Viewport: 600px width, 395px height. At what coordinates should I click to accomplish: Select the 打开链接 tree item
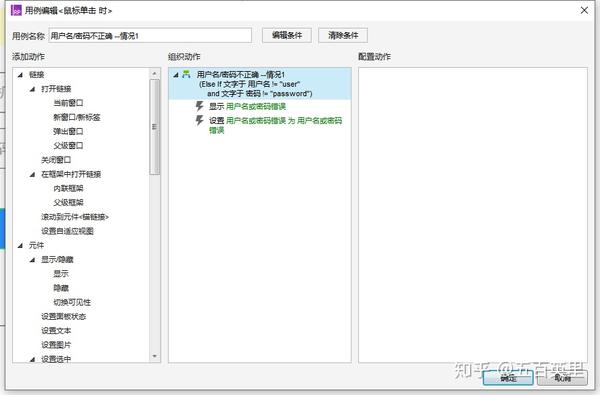click(x=56, y=89)
